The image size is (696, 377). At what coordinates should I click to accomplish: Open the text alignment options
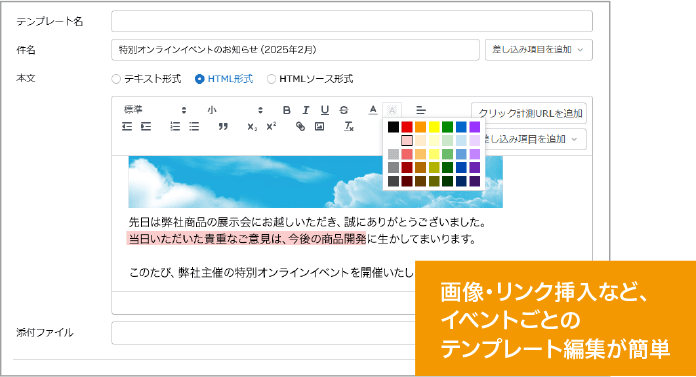point(420,110)
